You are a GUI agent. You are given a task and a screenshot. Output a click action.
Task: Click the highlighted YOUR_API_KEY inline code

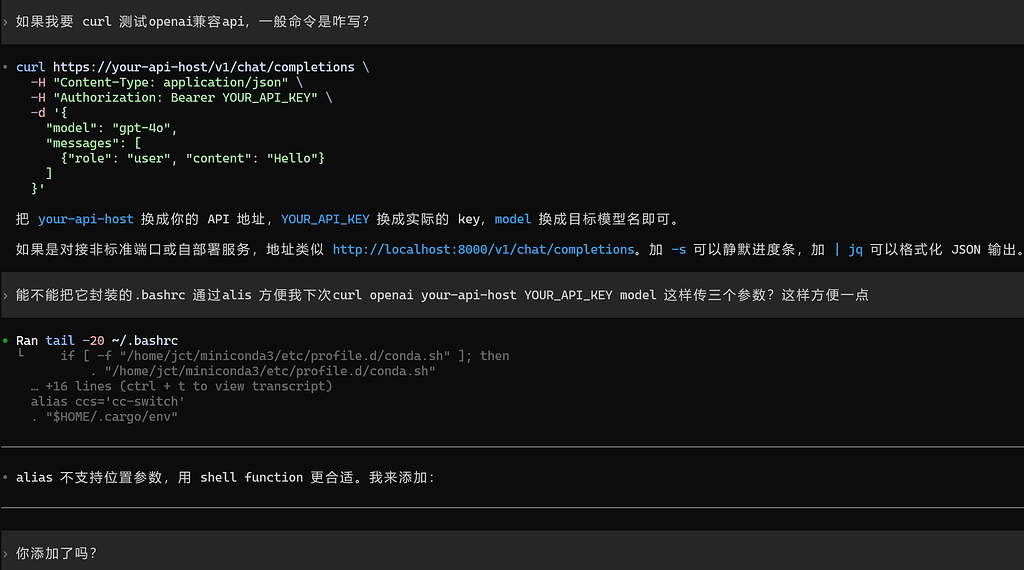[x=325, y=219]
